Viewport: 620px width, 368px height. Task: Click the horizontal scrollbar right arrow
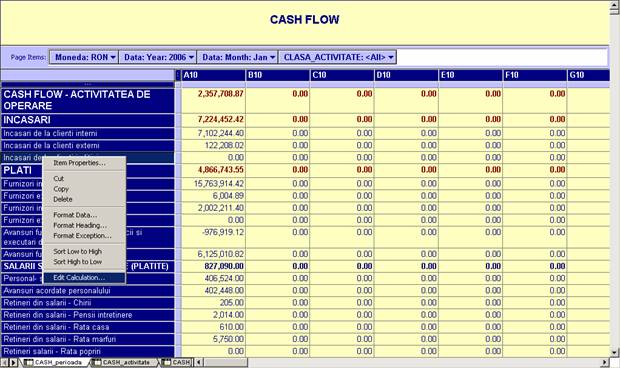(605, 362)
